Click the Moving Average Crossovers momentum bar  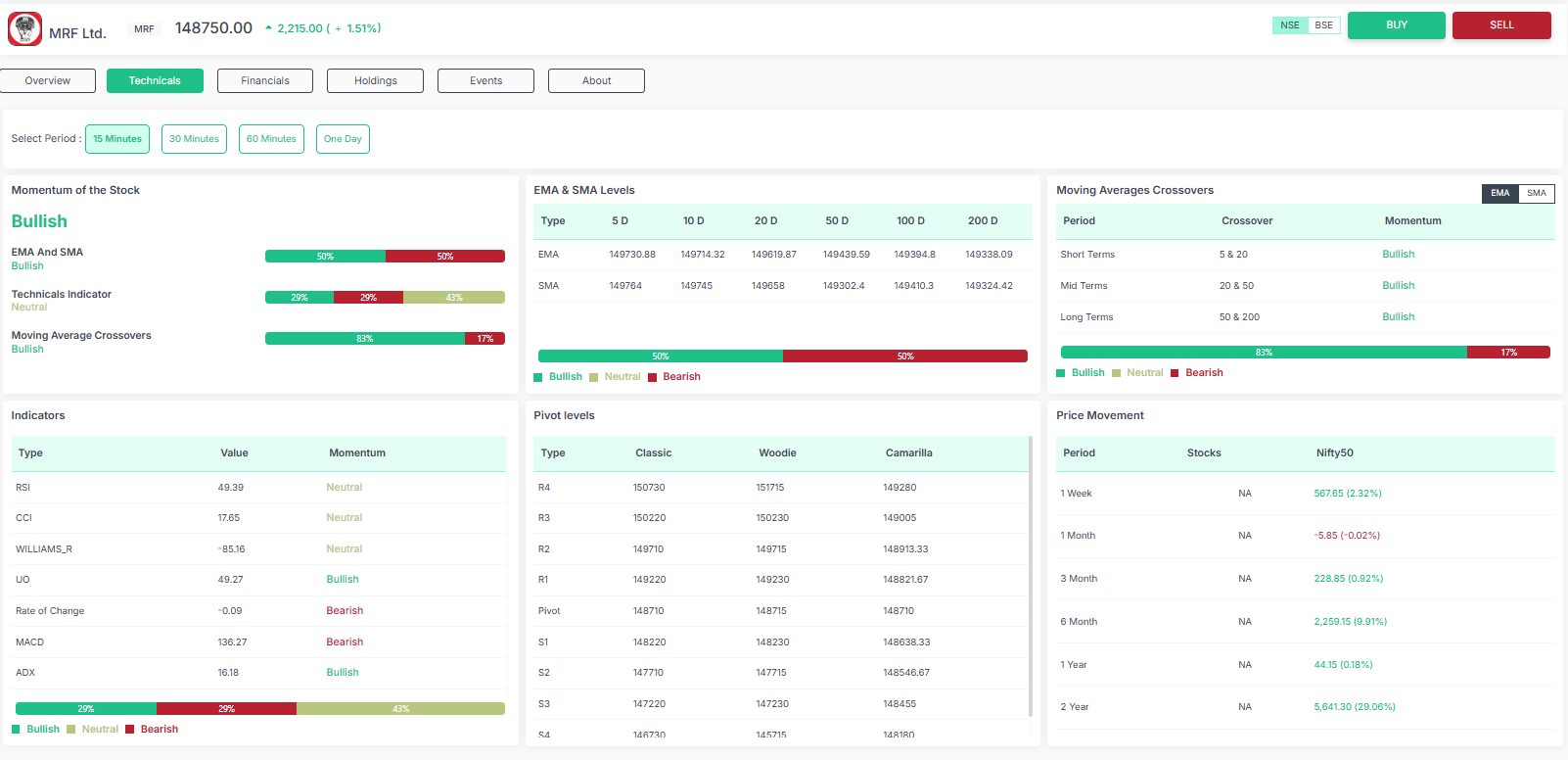[385, 339]
